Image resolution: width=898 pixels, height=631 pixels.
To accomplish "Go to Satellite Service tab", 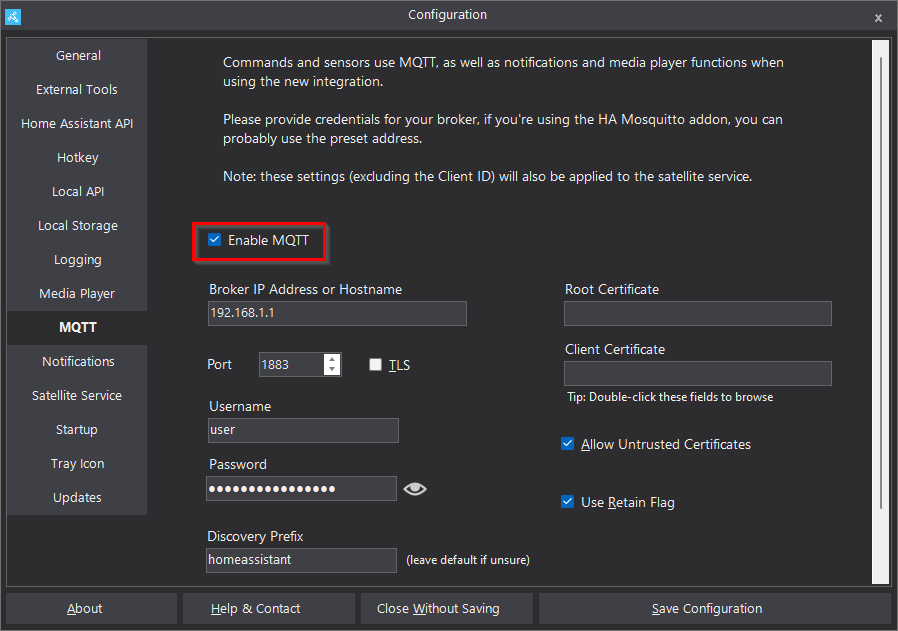I will [77, 396].
